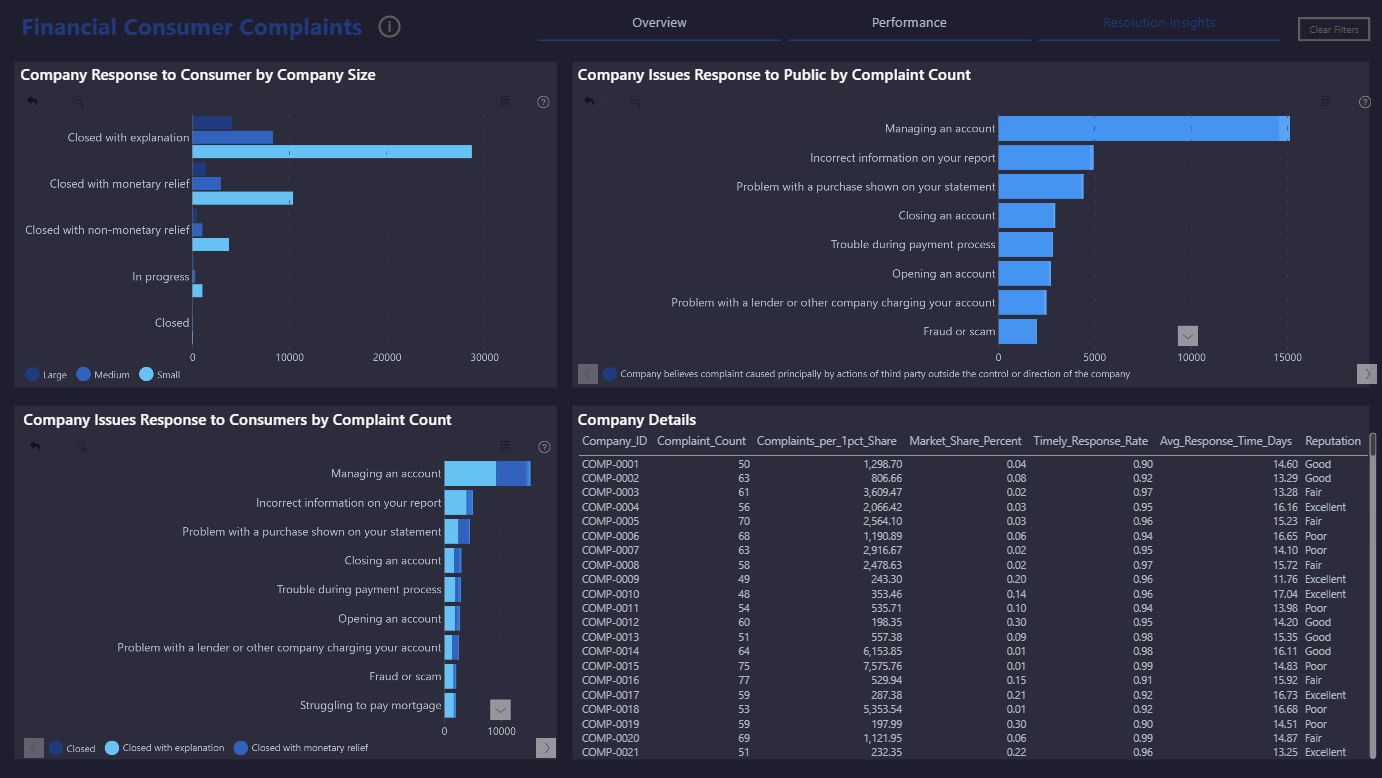The width and height of the screenshot is (1382, 778).
Task: Show next legend items in Response to Consumers chart
Action: 546,748
